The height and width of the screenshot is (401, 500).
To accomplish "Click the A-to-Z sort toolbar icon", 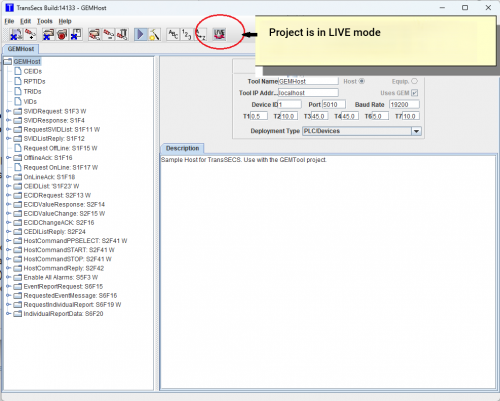I will pyautogui.click(x=201, y=34).
